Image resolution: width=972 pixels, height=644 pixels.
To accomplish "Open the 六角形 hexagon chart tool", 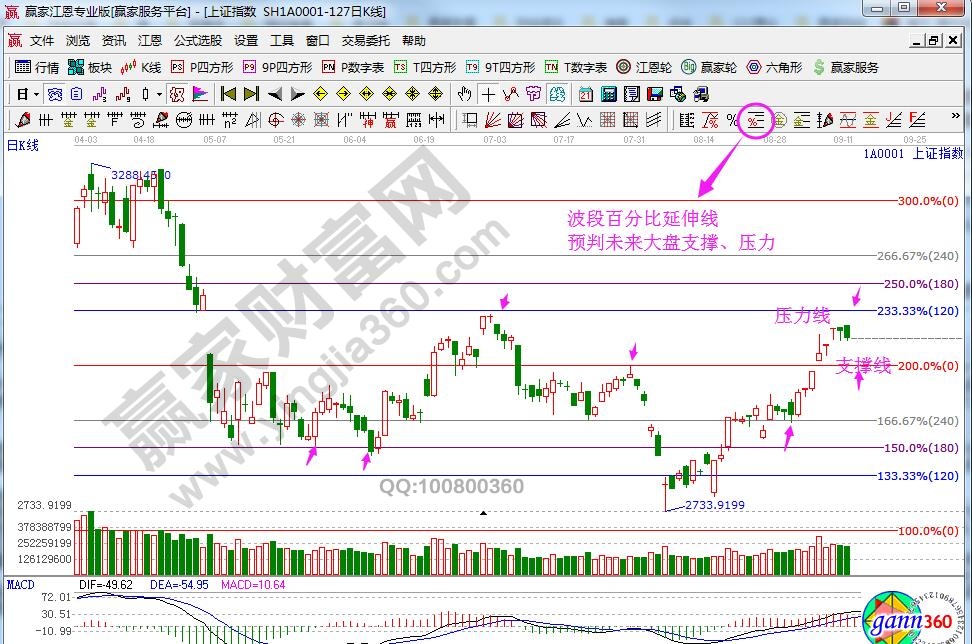I will coord(774,67).
